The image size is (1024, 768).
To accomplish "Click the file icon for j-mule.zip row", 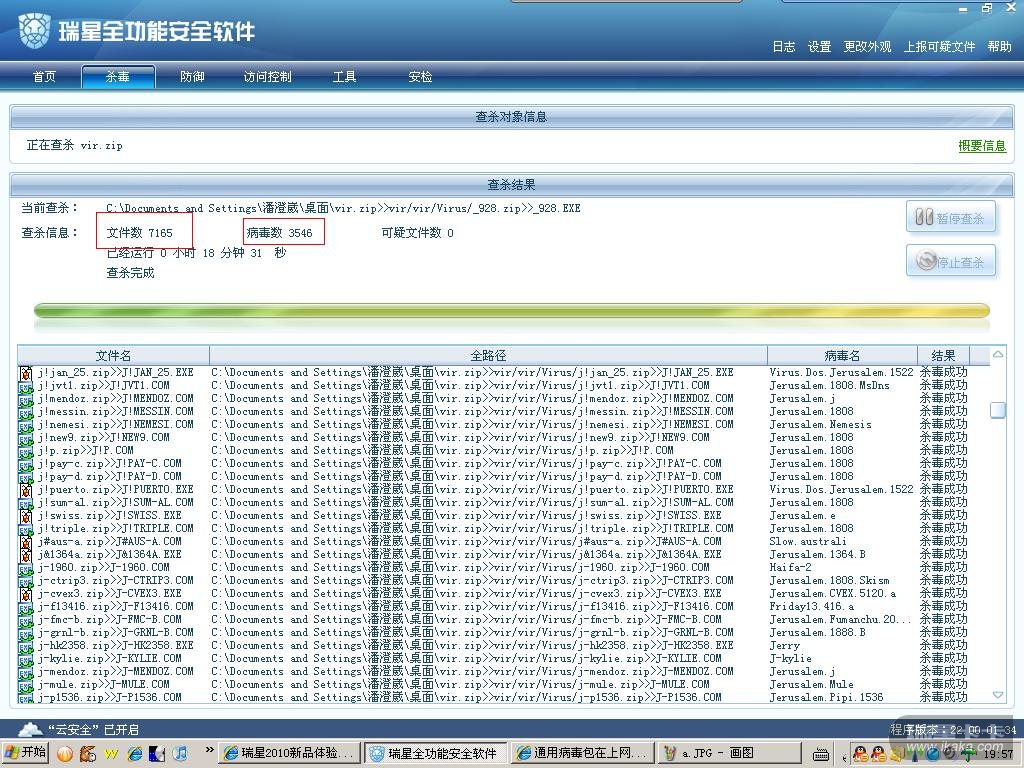I will [25, 685].
